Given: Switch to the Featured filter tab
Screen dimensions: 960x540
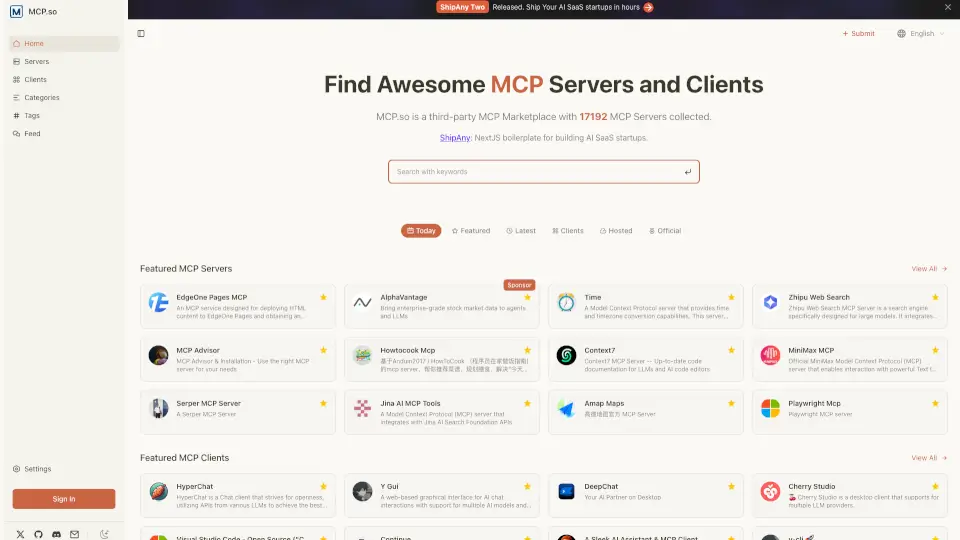Looking at the screenshot, I should 470,231.
